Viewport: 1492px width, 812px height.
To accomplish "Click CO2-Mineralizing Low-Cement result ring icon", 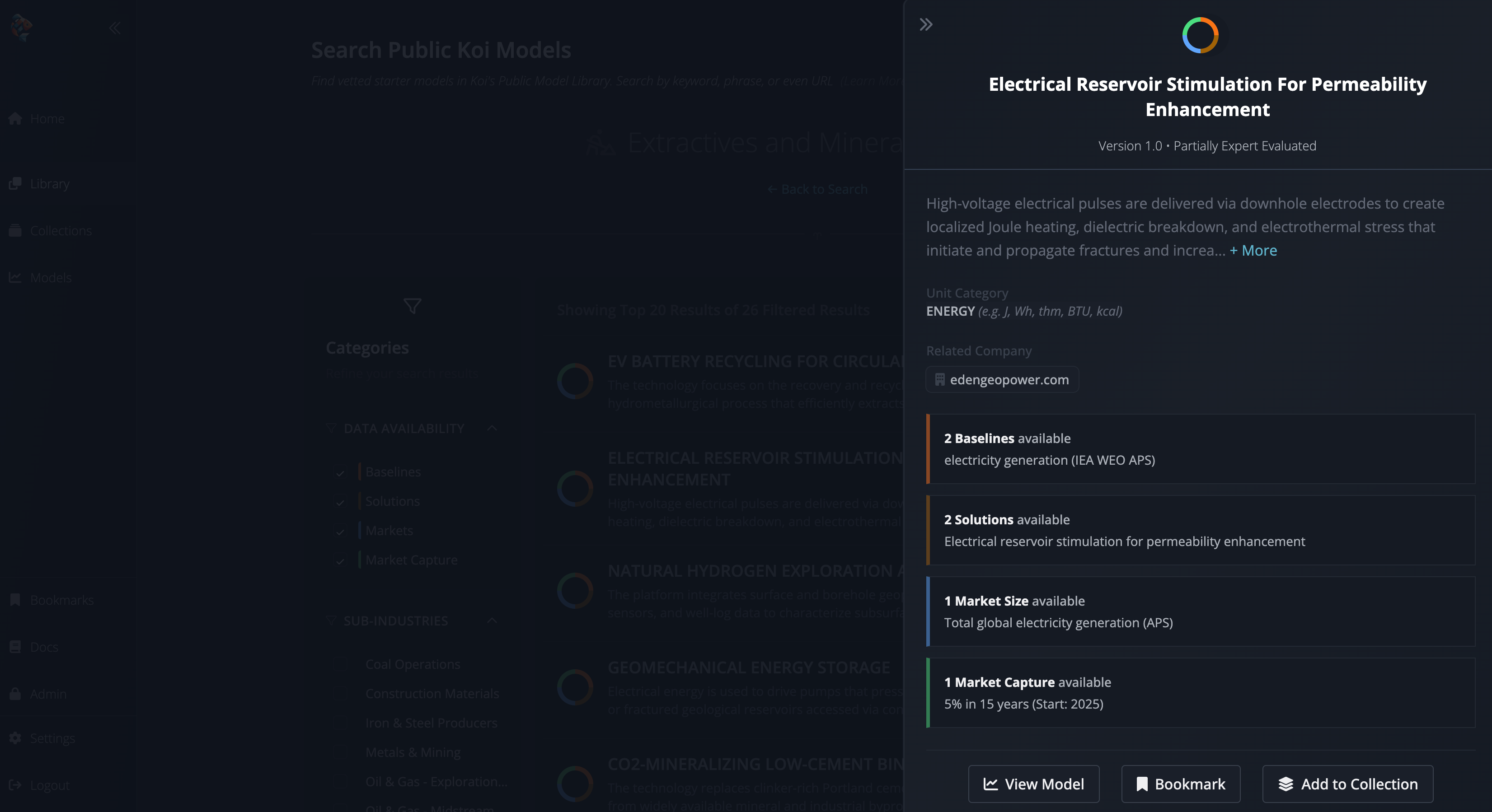I will [575, 784].
